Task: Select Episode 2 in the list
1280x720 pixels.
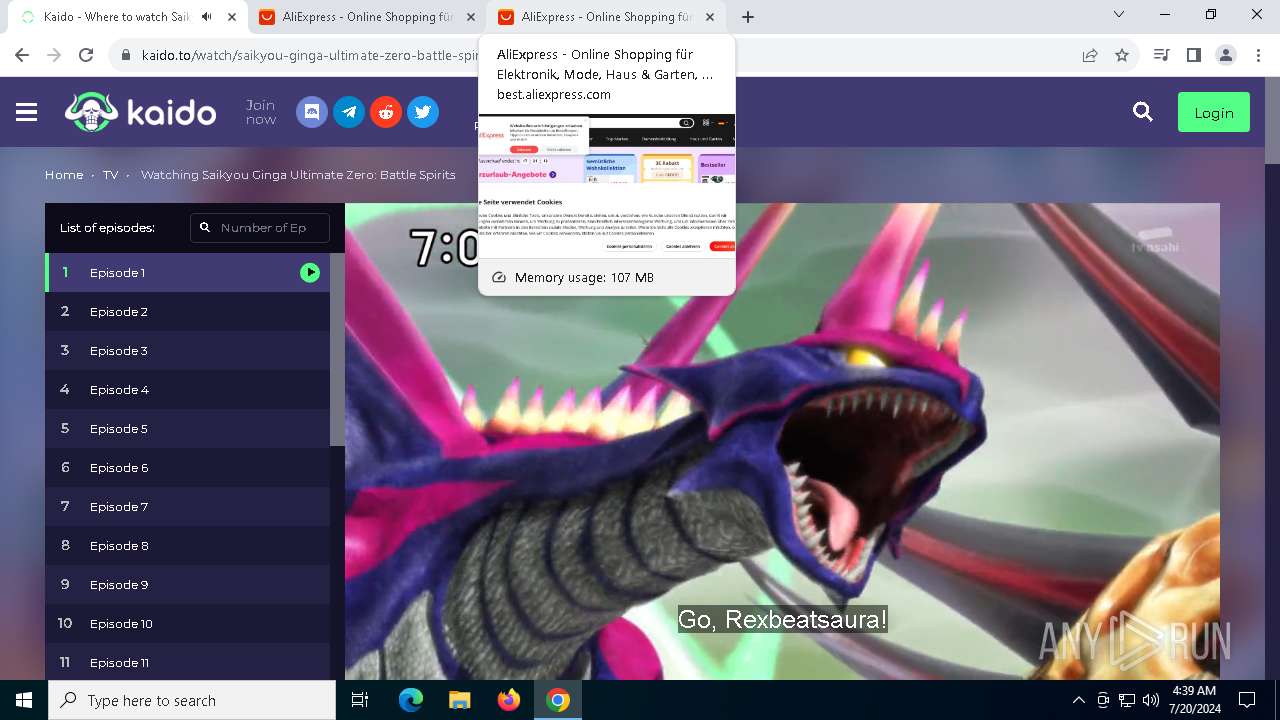Action: [x=187, y=311]
